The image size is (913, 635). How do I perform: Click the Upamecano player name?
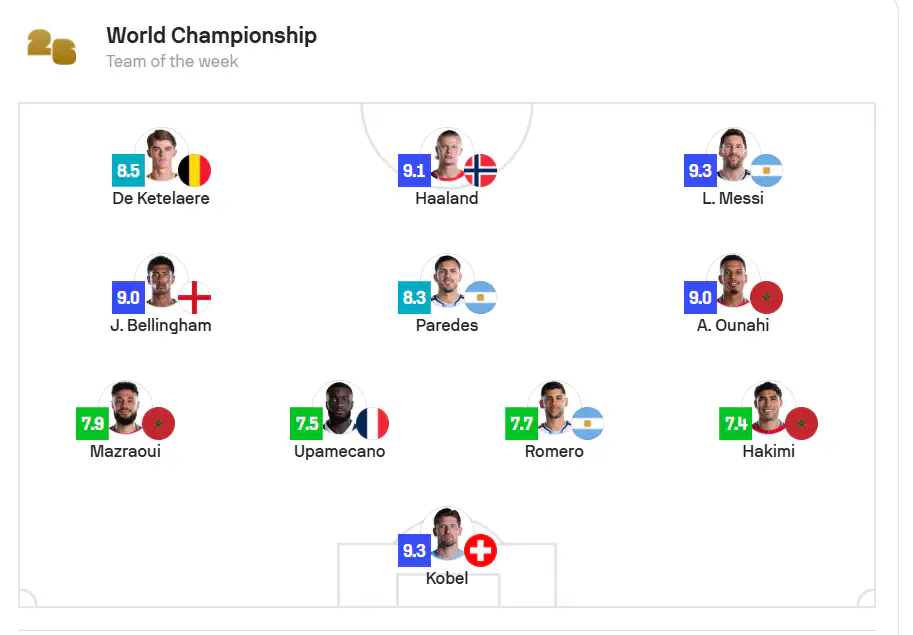(x=339, y=452)
